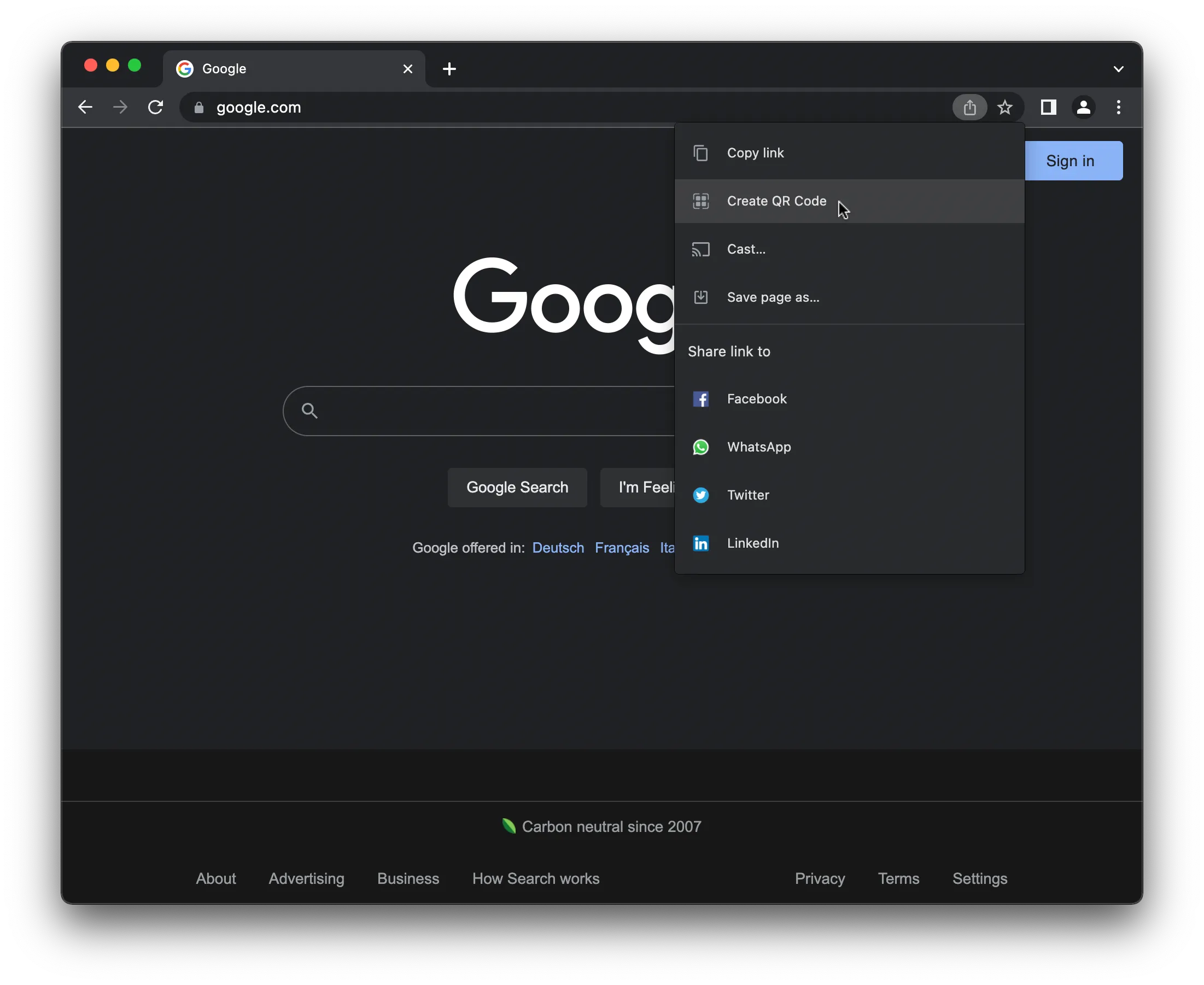View site info via the lock icon
Screen dimensions: 1204x985
[x=198, y=107]
